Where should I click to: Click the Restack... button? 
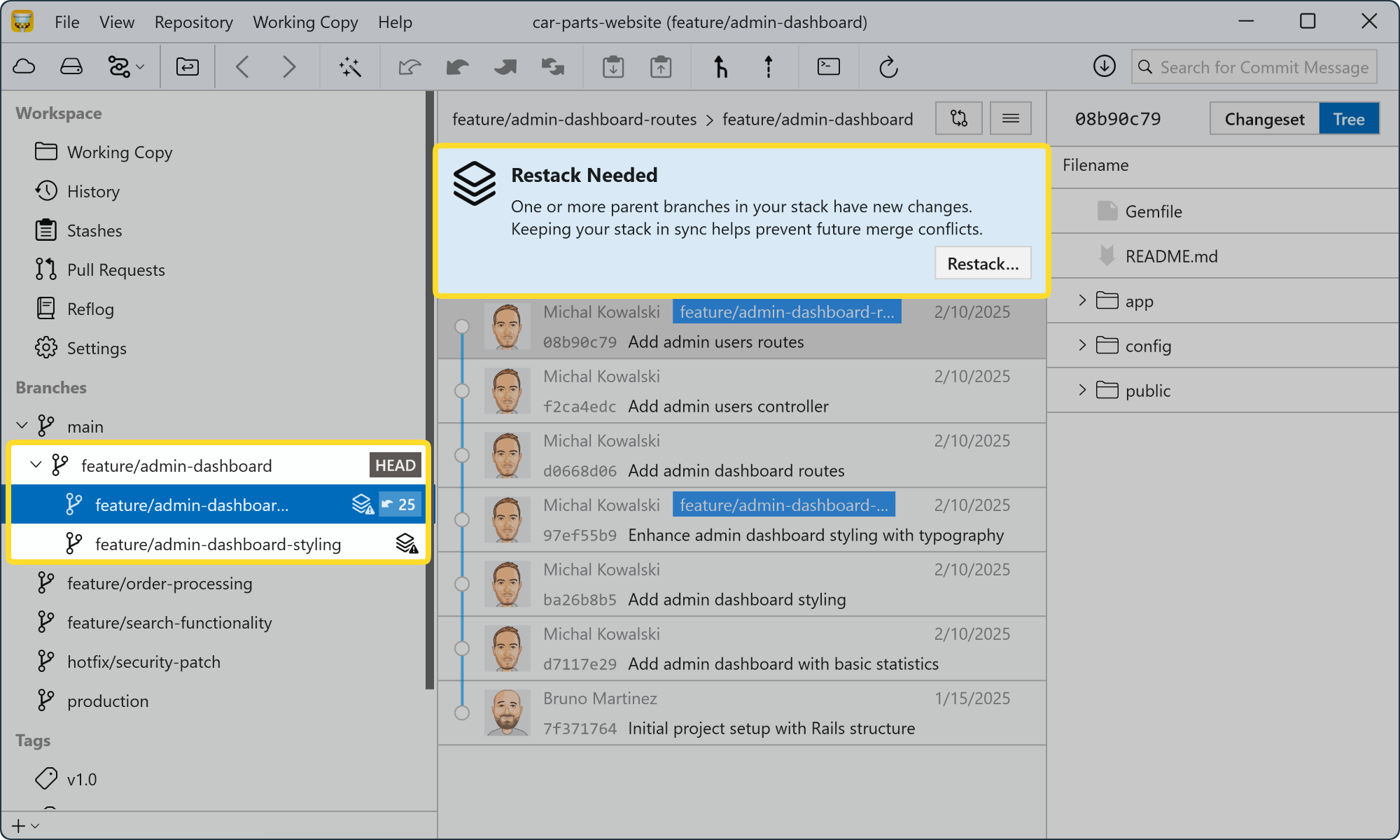click(983, 263)
